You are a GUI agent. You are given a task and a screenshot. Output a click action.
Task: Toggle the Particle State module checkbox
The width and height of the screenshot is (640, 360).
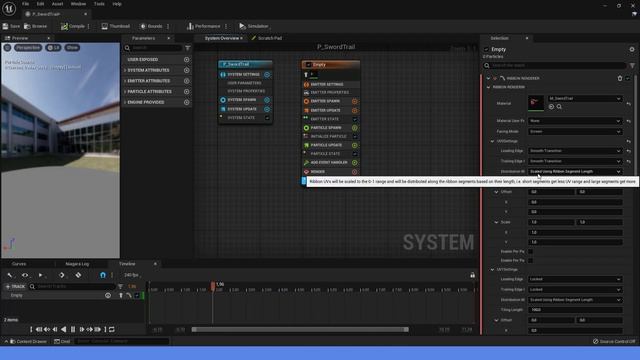coord(355,154)
